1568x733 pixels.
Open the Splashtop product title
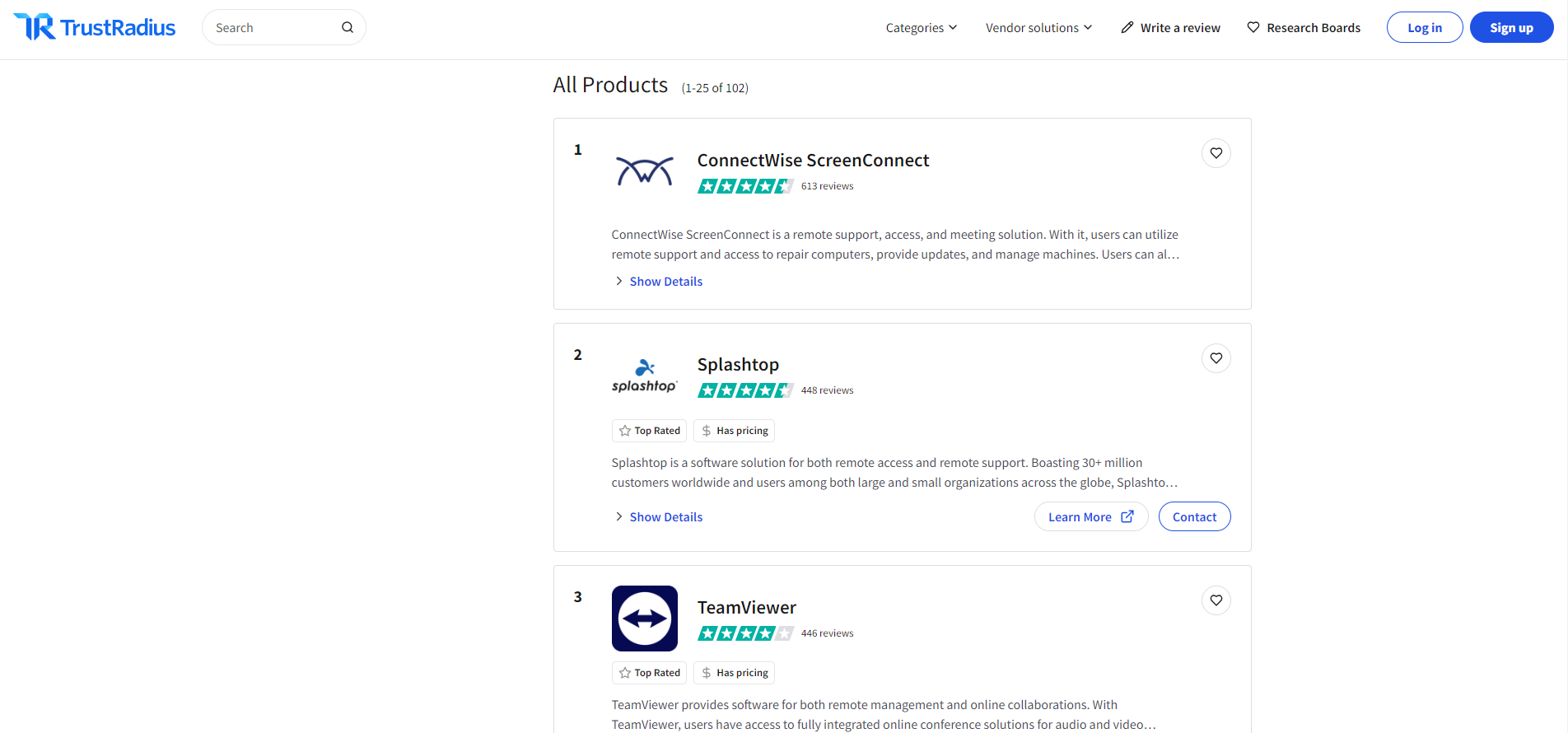click(738, 365)
